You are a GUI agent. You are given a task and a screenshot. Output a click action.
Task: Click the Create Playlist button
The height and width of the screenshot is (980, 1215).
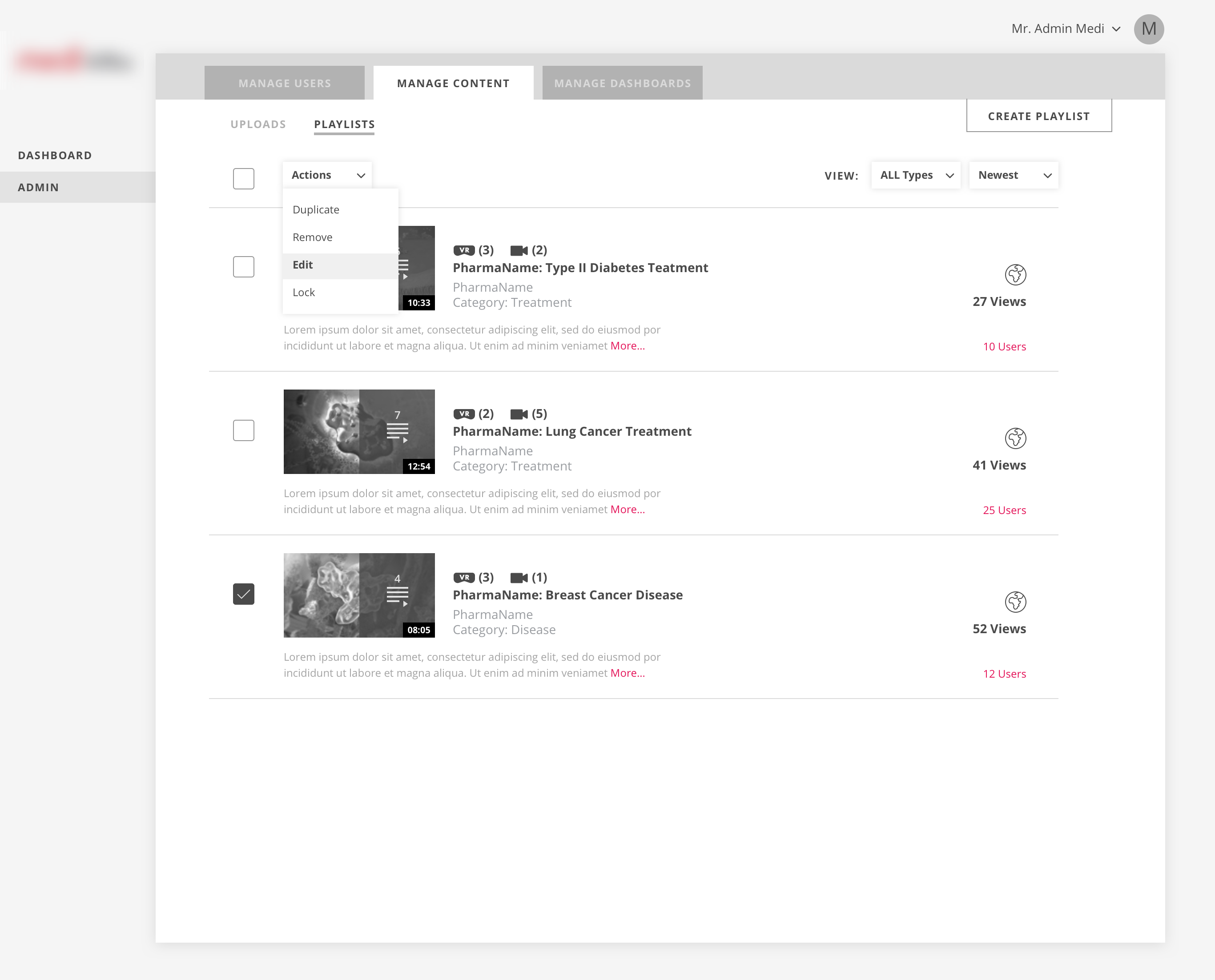pyautogui.click(x=1039, y=116)
